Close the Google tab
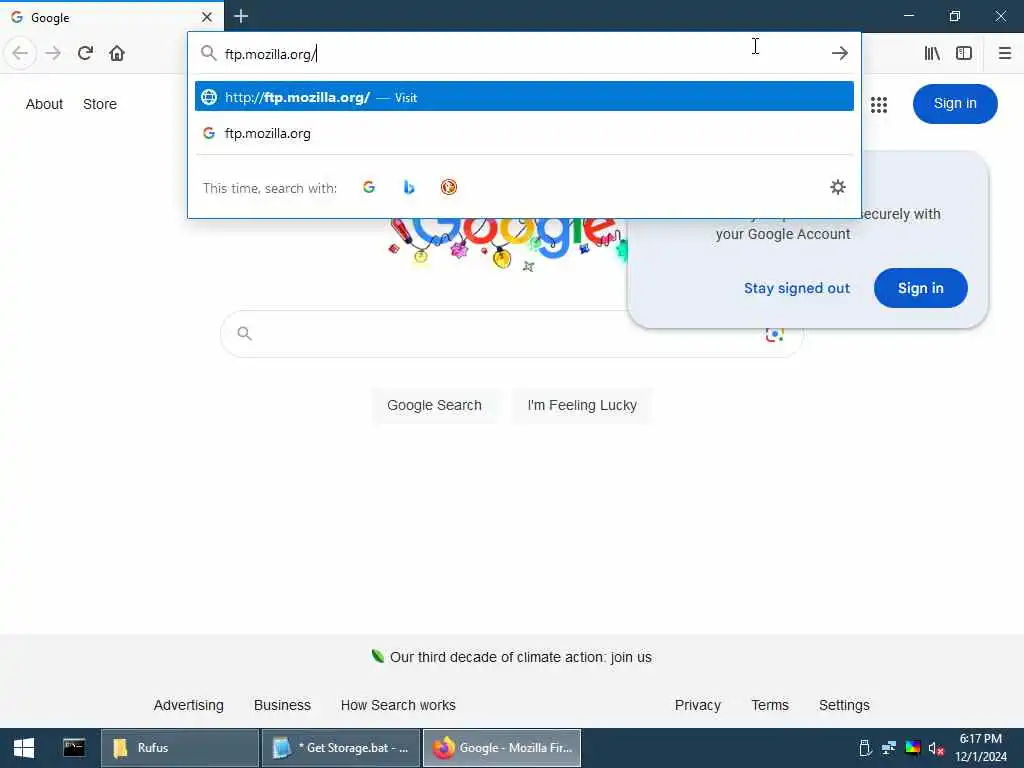The width and height of the screenshot is (1024, 768). [206, 17]
